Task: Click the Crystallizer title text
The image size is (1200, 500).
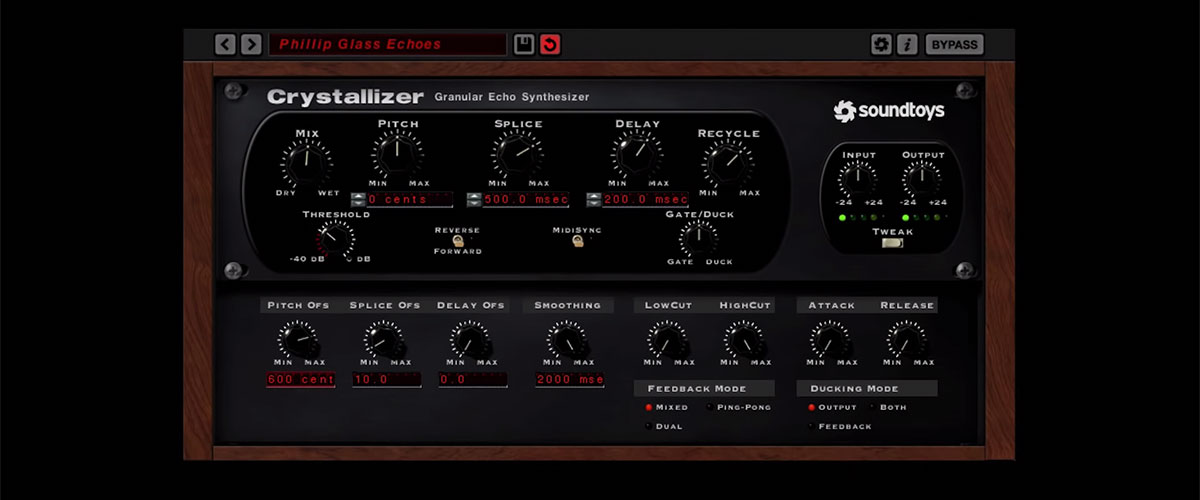Action: tap(345, 97)
